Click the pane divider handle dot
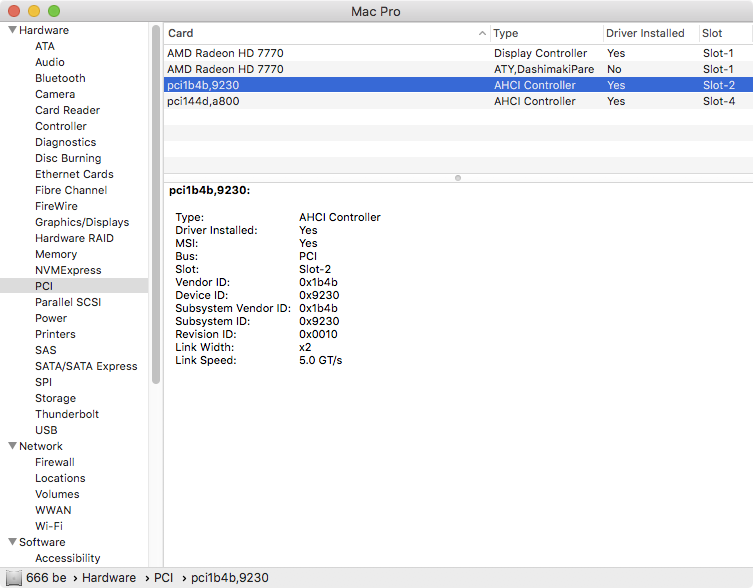This screenshot has width=753, height=588. click(x=458, y=178)
